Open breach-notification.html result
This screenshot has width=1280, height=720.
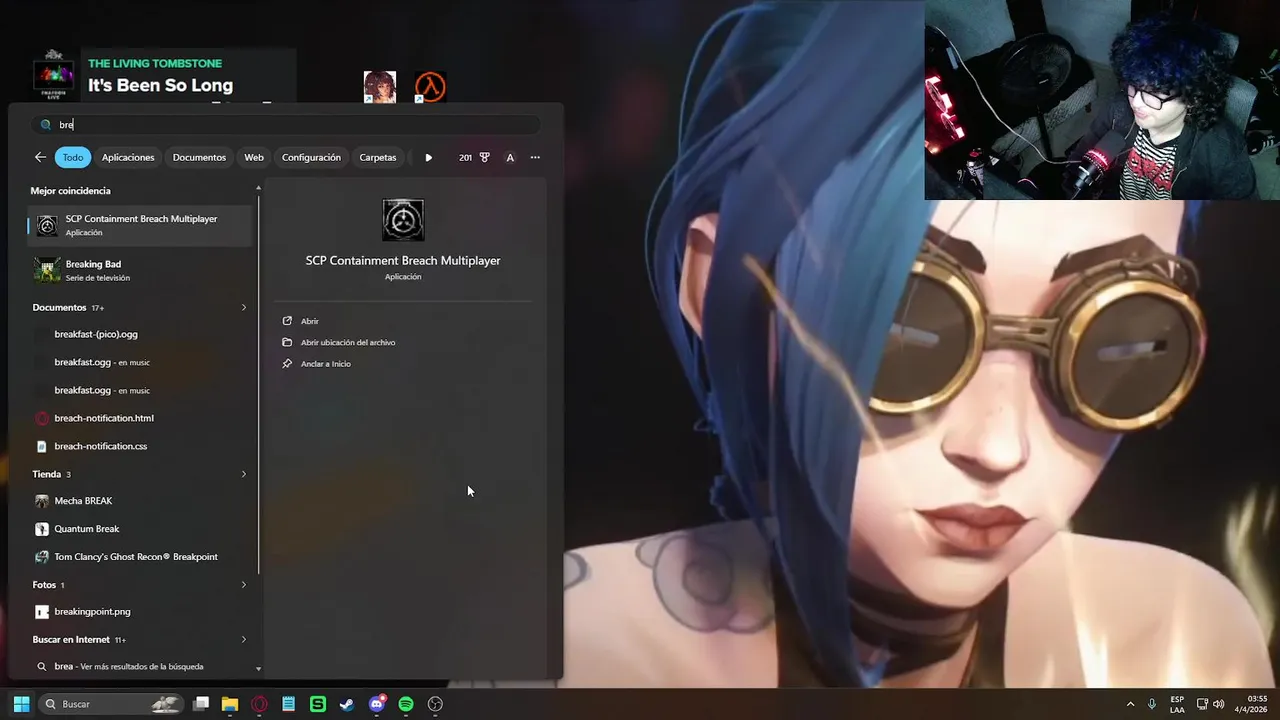(x=140, y=418)
